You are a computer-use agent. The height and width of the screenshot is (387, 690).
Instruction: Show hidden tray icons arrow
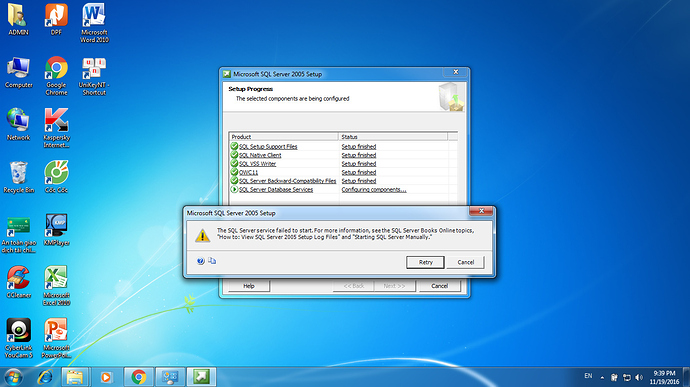(x=602, y=377)
